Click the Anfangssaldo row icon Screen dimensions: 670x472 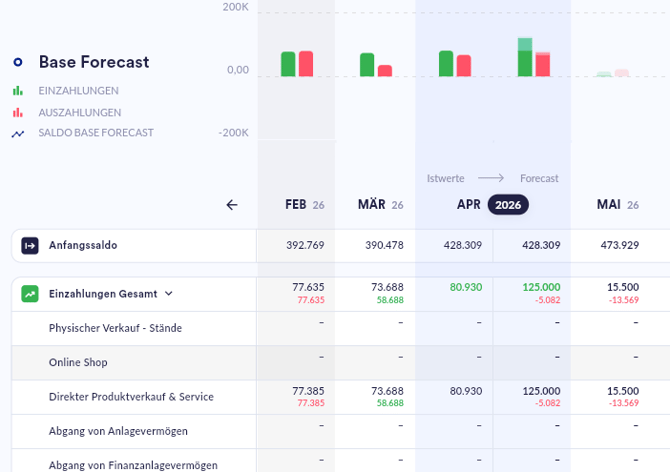(30, 245)
